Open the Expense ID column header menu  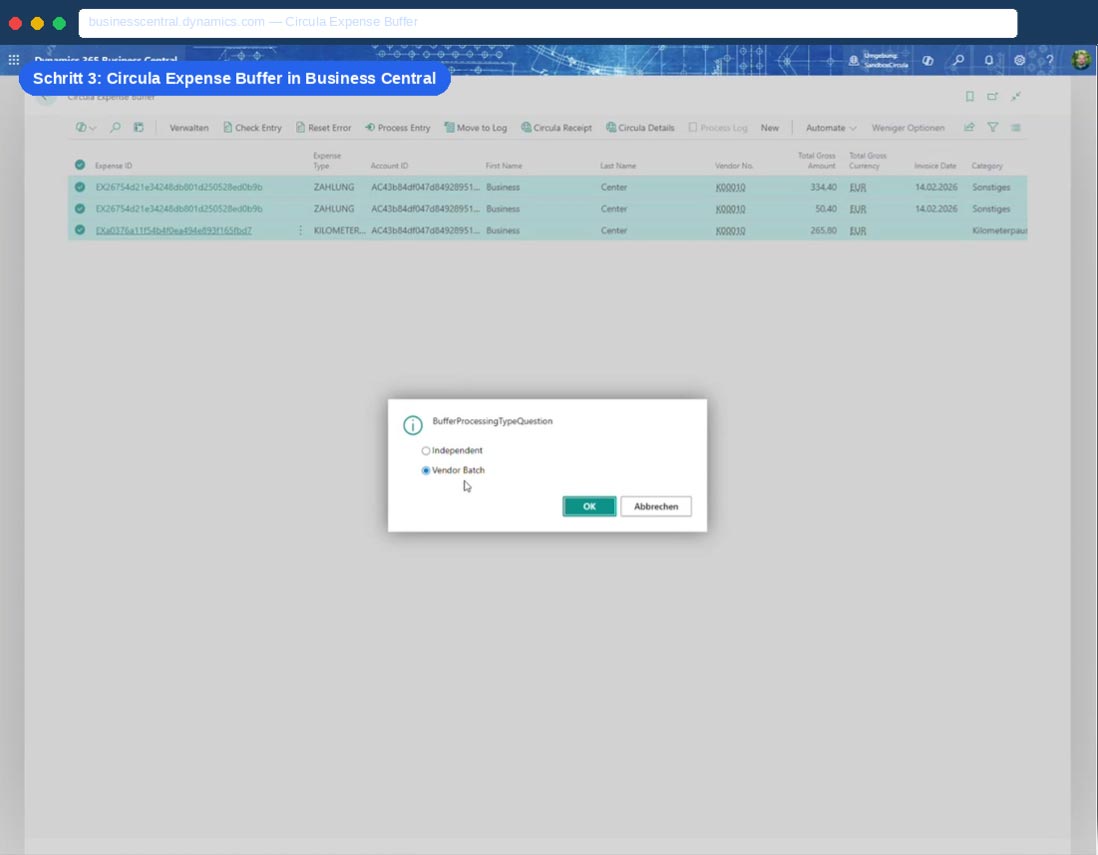click(x=113, y=166)
